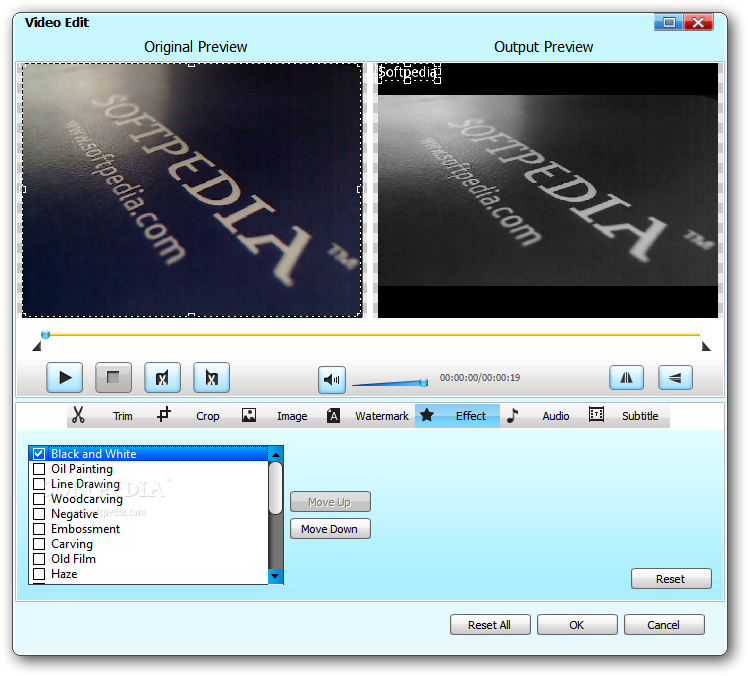This screenshot has height=676, width=748.
Task: Click the Move Down button
Action: pyautogui.click(x=330, y=529)
